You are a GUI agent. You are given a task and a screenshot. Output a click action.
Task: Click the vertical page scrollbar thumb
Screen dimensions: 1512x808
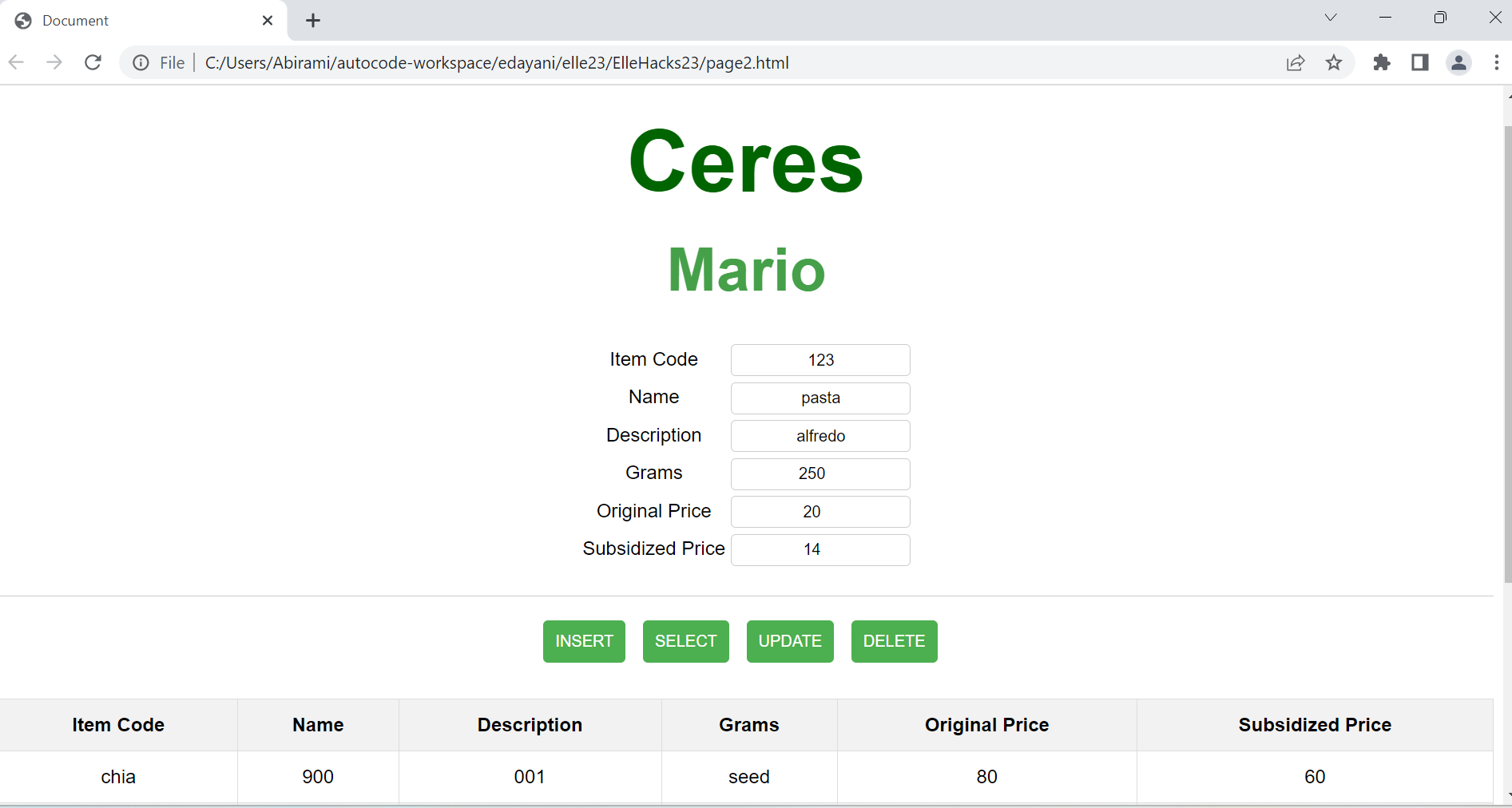[1507, 354]
